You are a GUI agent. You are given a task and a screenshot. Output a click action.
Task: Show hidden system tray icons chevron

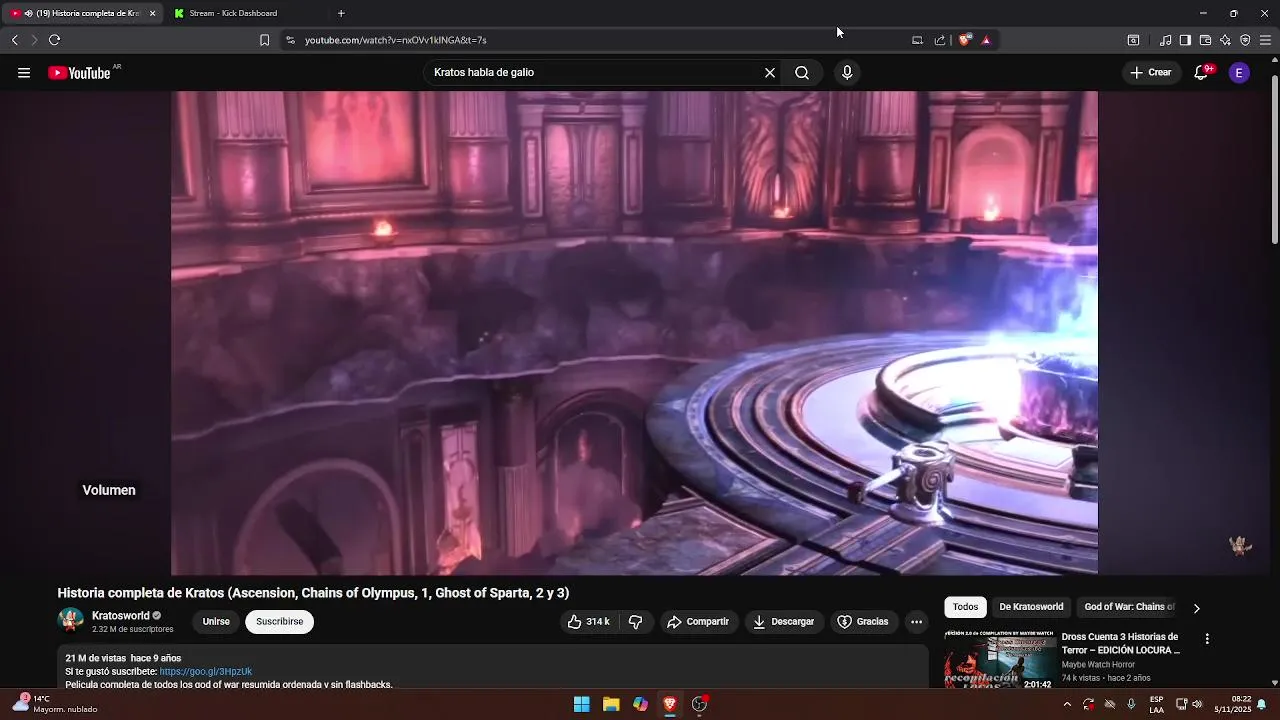1067,704
